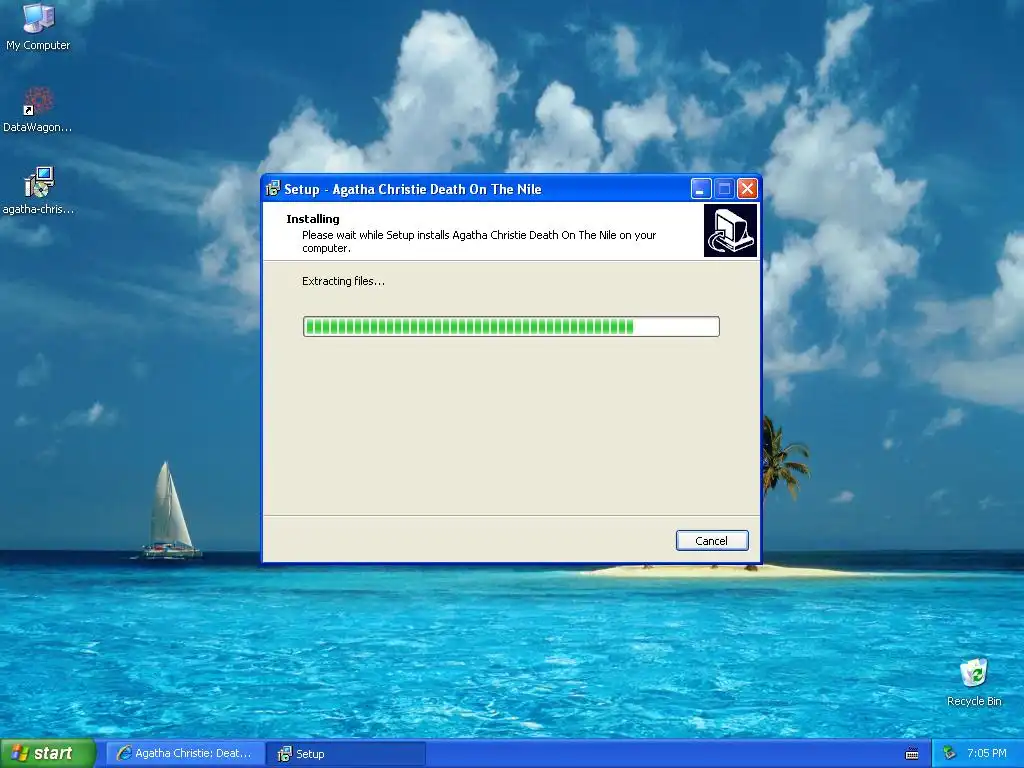Click the installer computer image in header

[731, 231]
